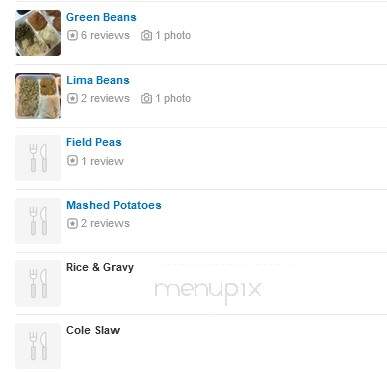Viewport: 387px width, 372px height.
Task: Click the camera icon under Lima Beans
Action: click(146, 98)
